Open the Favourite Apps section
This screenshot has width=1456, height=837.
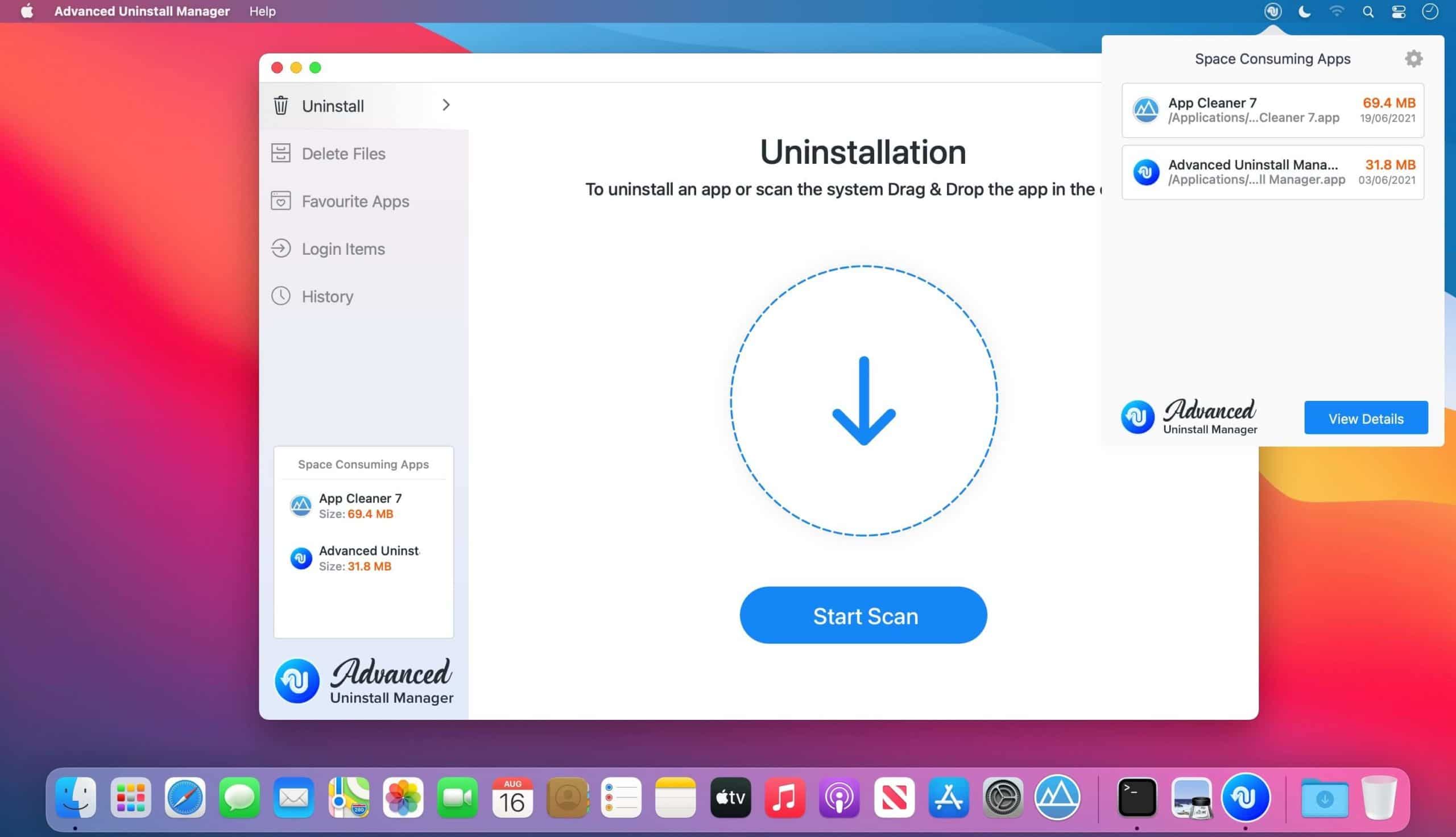355,201
